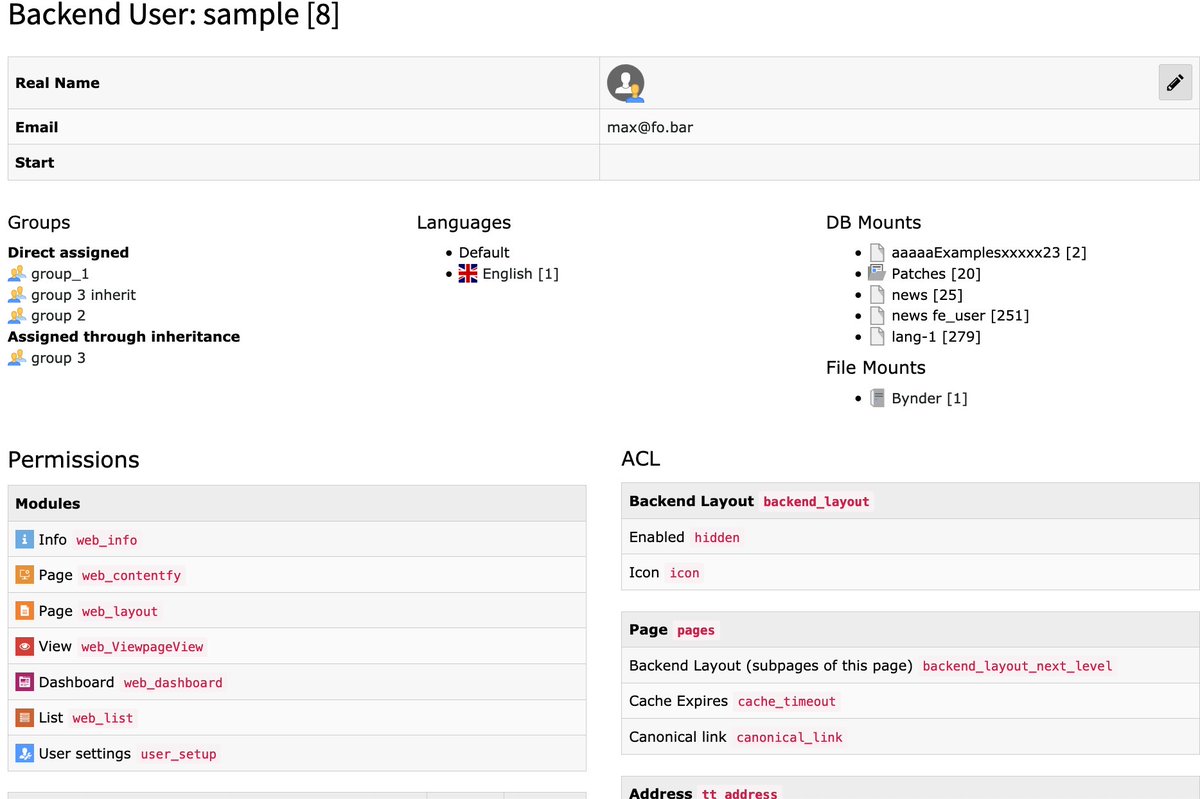
Task: Click the web_ViewpageView code label
Action: coord(142,648)
